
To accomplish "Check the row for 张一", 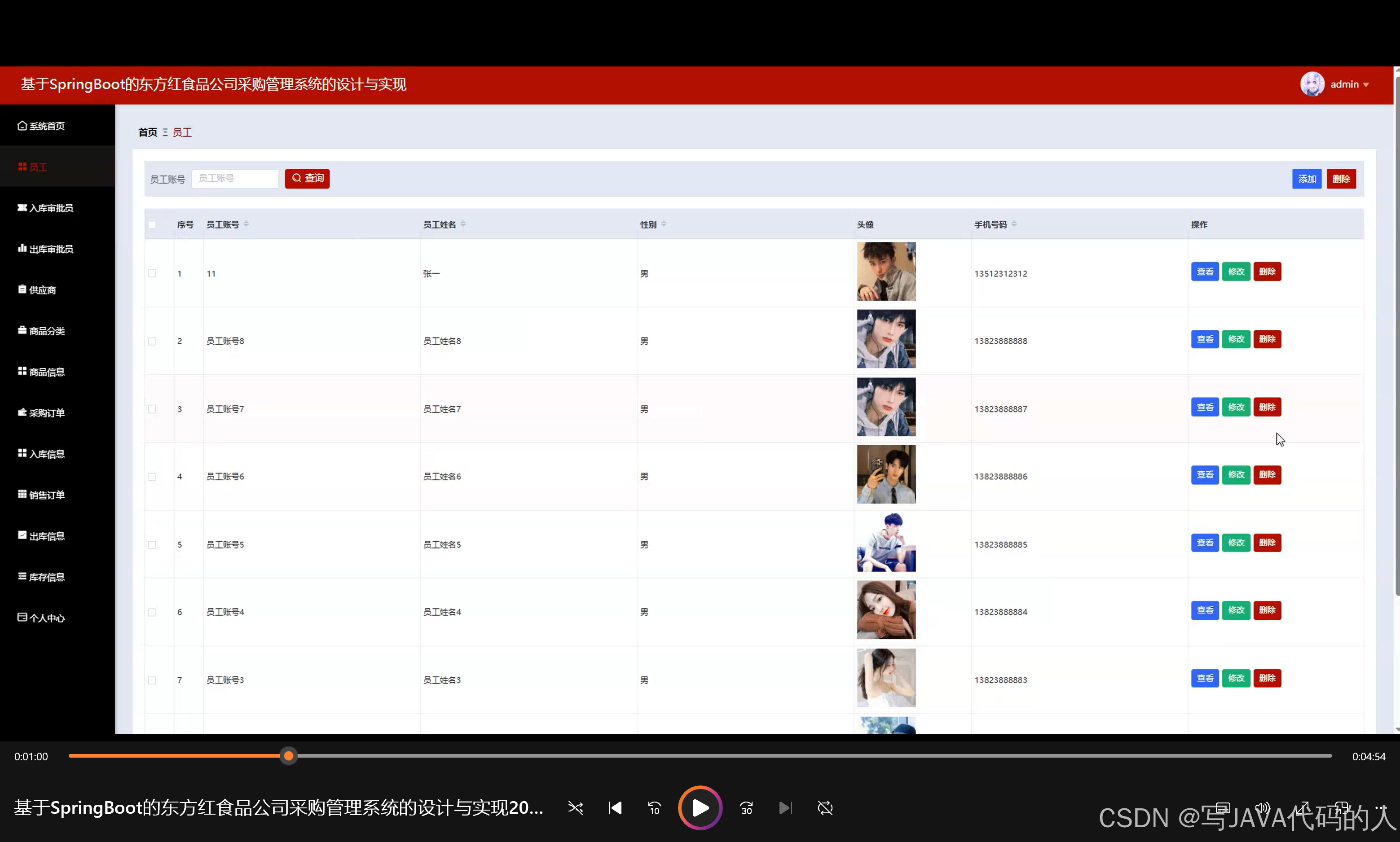I will point(152,273).
